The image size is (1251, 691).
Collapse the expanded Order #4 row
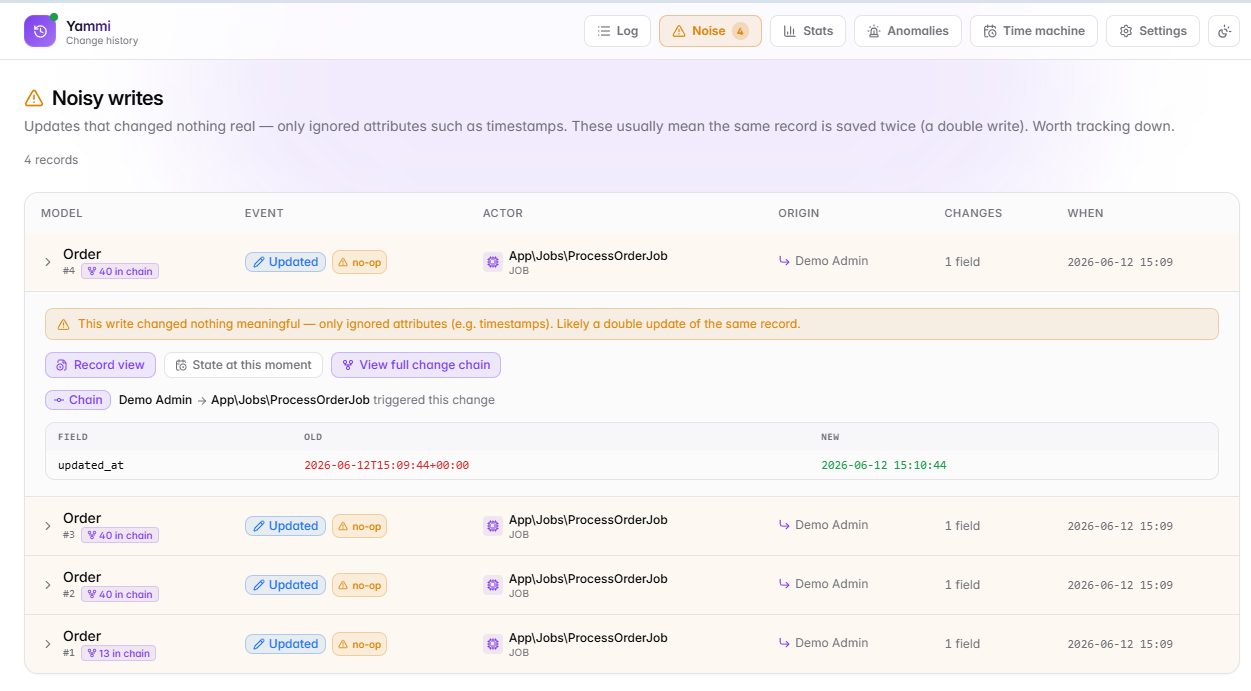tap(47, 262)
